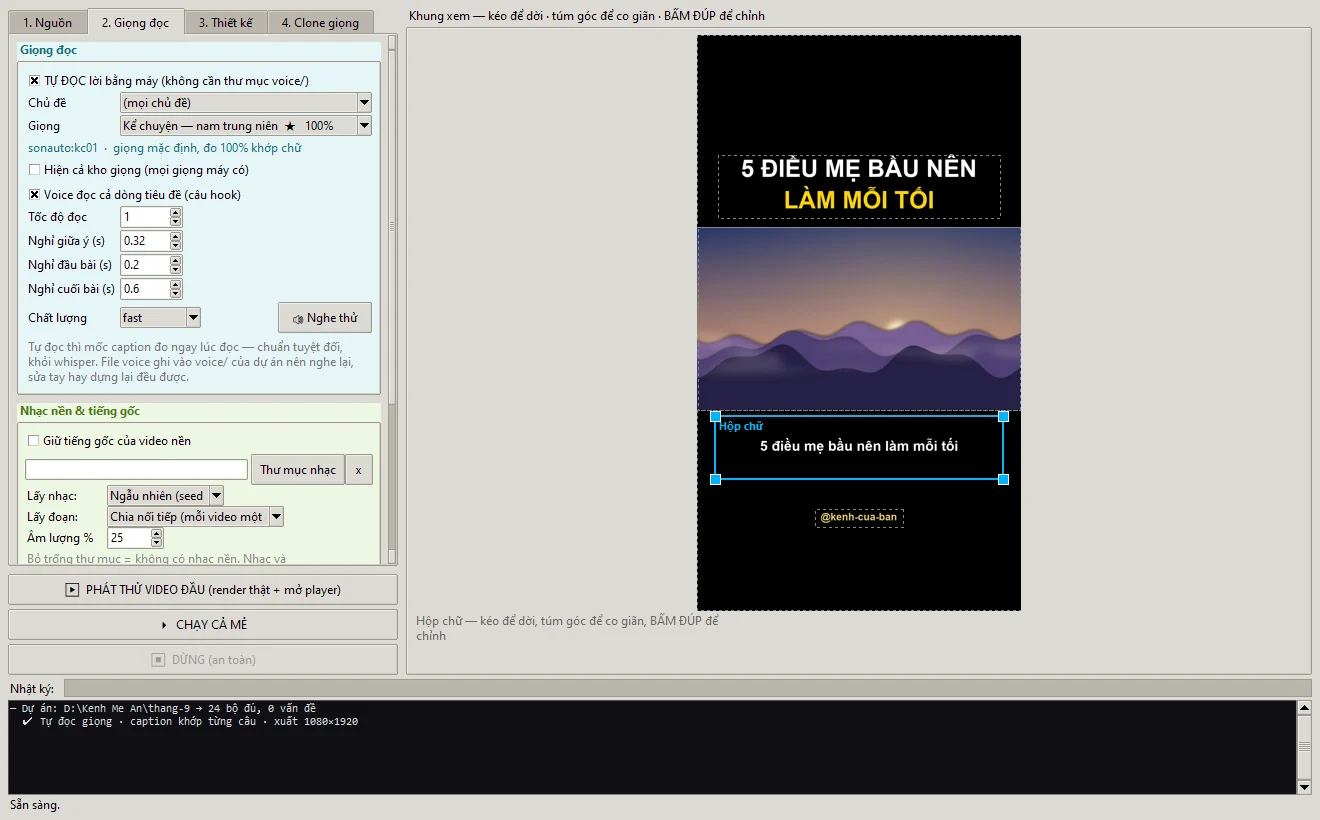The height and width of the screenshot is (820, 1320).
Task: Click the sunset mountains image in preview
Action: (x=859, y=319)
